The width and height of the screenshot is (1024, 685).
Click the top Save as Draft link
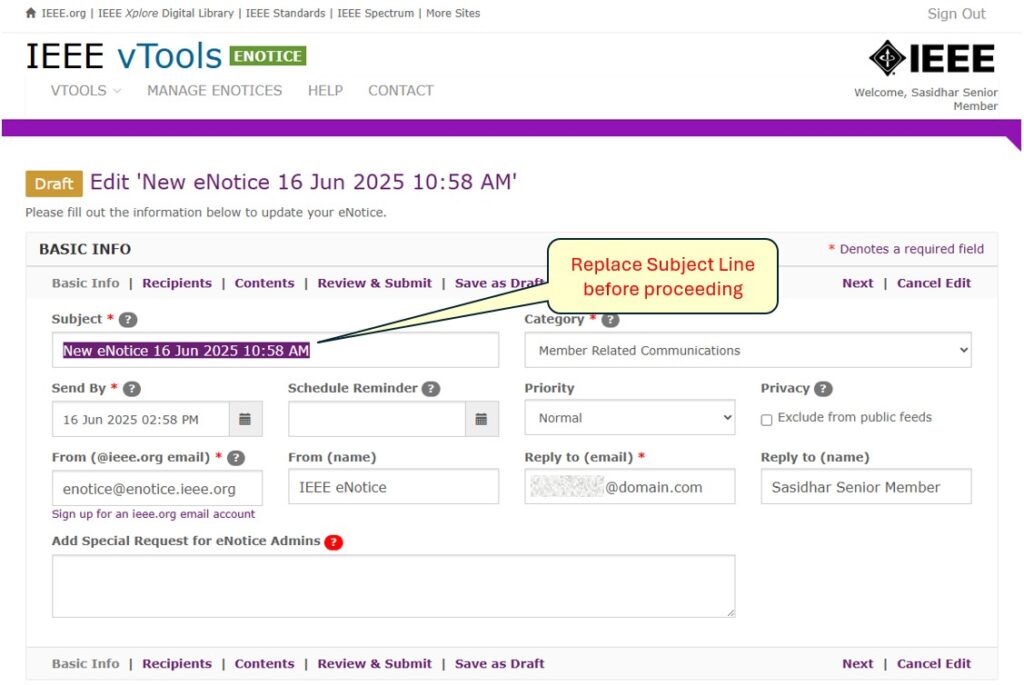(x=500, y=283)
